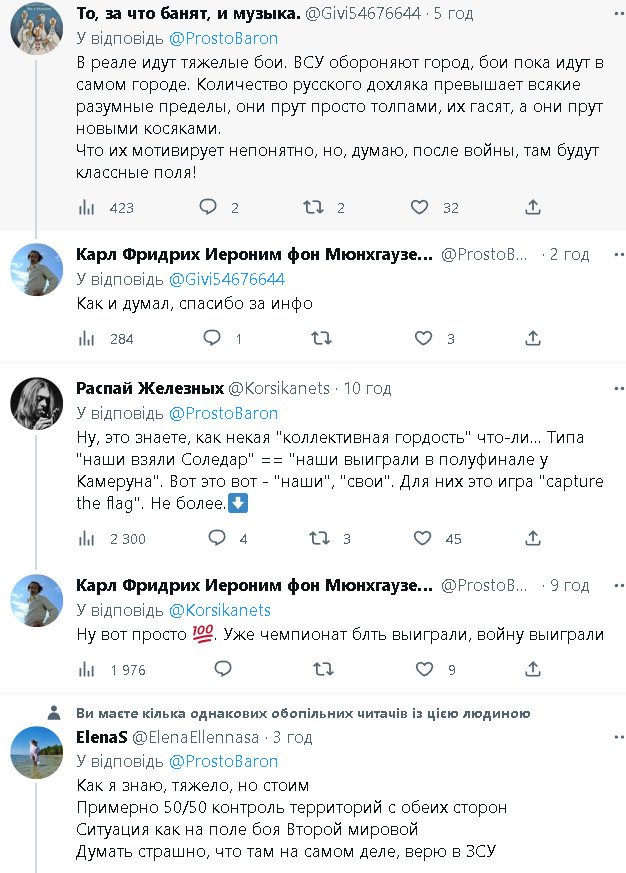Open view stats showing 2 300 views
This screenshot has width=626, height=873.
pos(87,538)
